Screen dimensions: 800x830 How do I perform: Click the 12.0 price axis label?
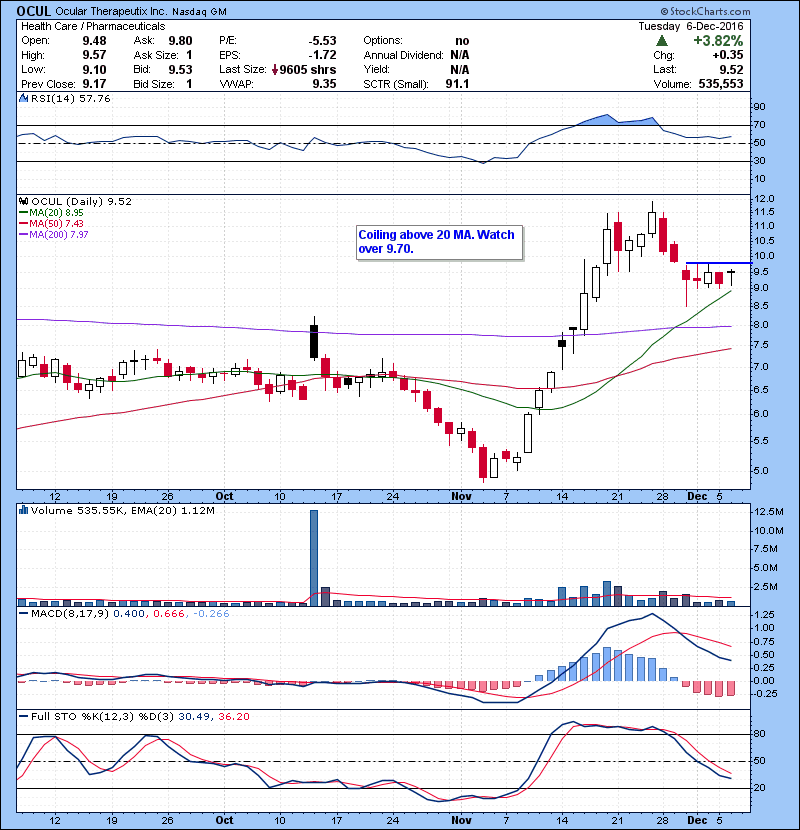(764, 199)
